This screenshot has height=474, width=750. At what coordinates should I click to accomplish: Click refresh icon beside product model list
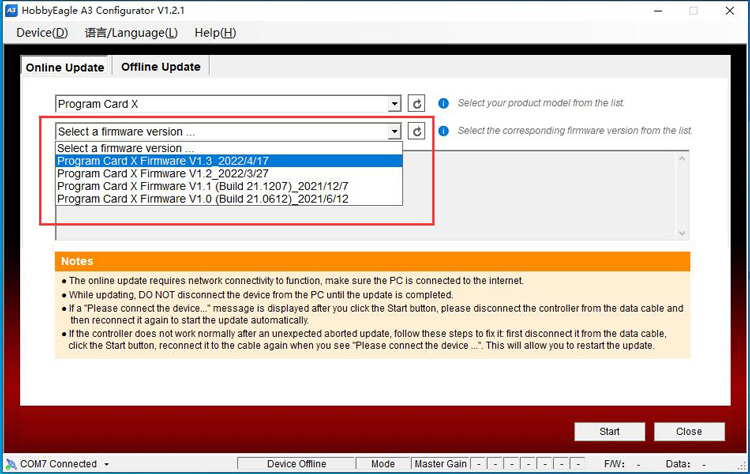pyautogui.click(x=417, y=104)
